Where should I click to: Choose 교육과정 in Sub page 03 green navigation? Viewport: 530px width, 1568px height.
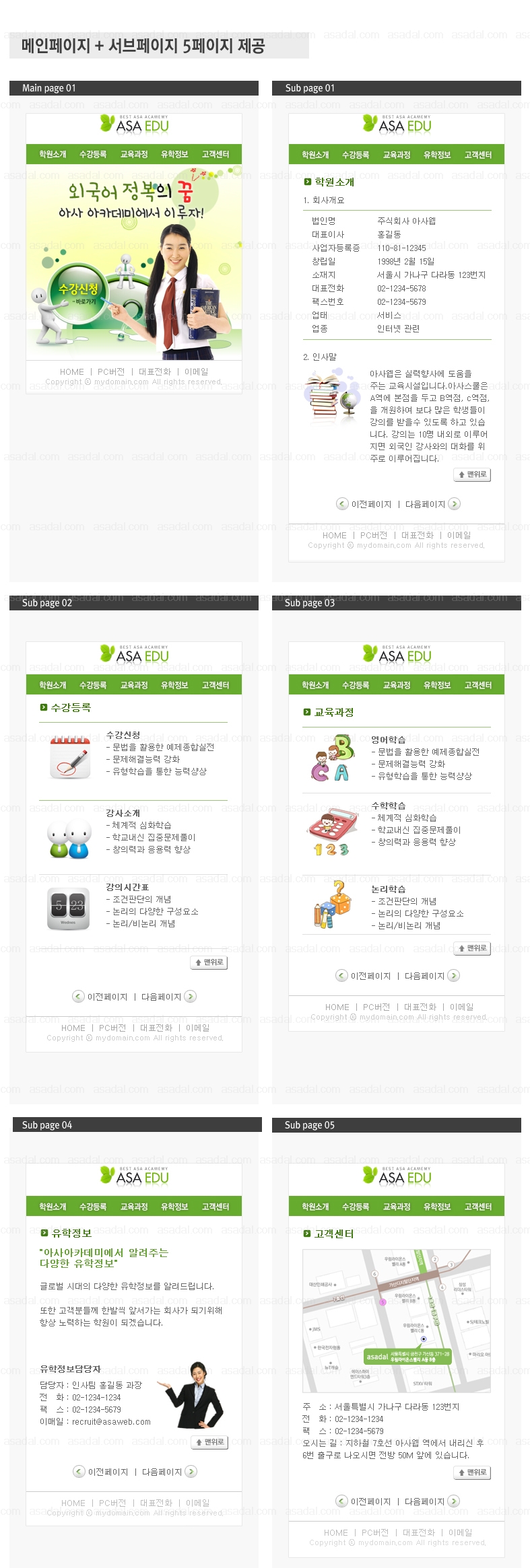pyautogui.click(x=397, y=685)
